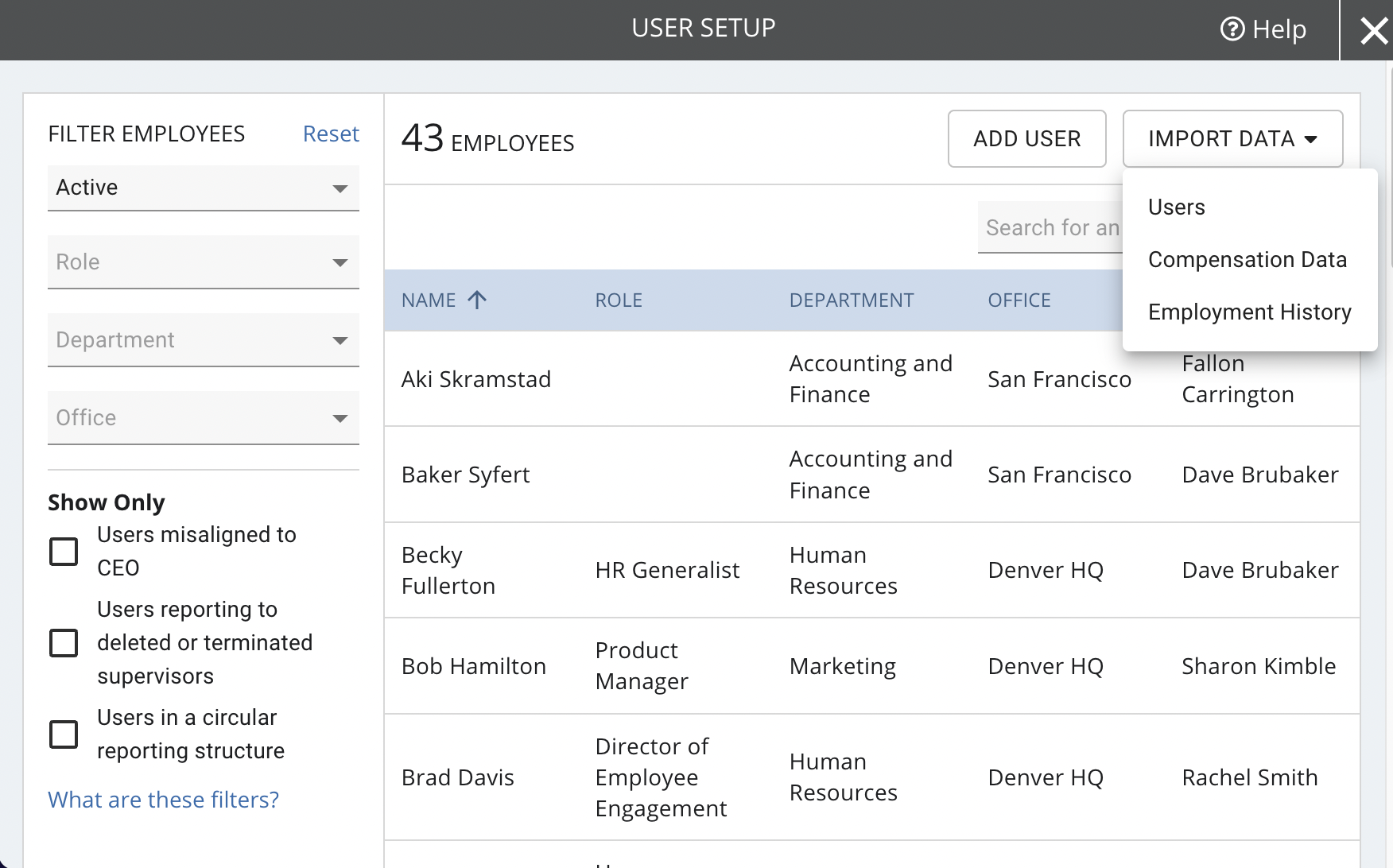Click supervisor Rachel Smith

[x=1249, y=777]
